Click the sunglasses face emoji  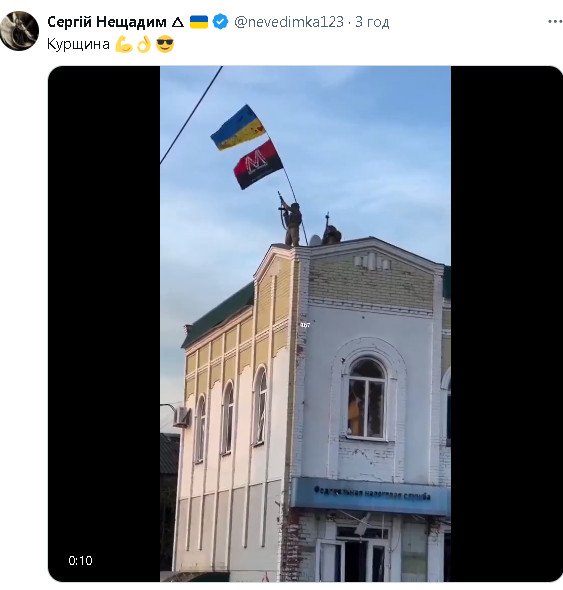(x=165, y=44)
